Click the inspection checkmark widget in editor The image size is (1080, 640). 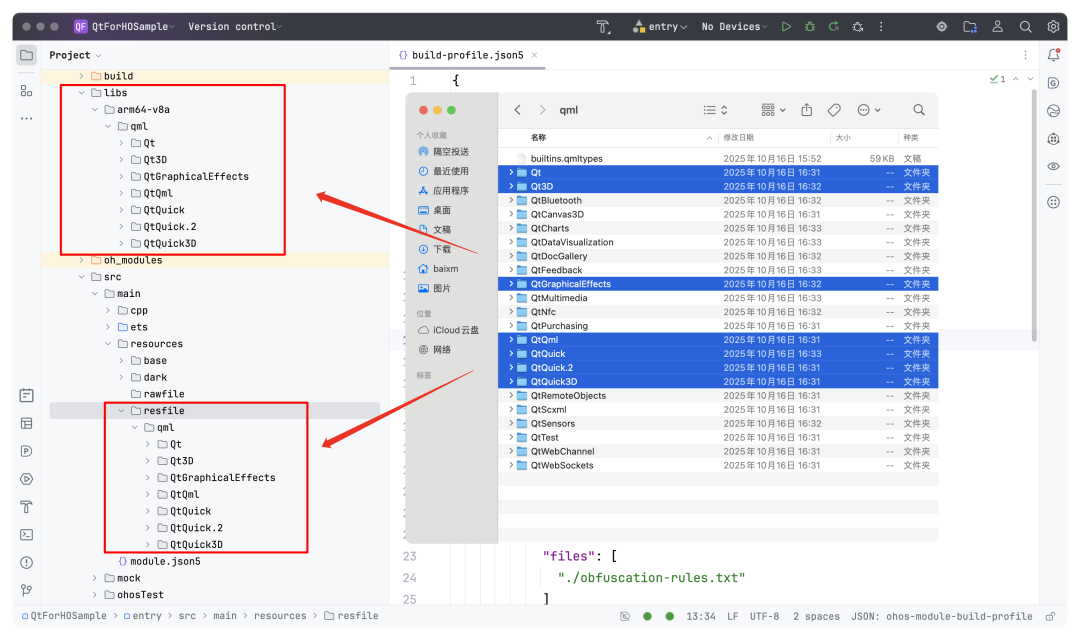(997, 79)
